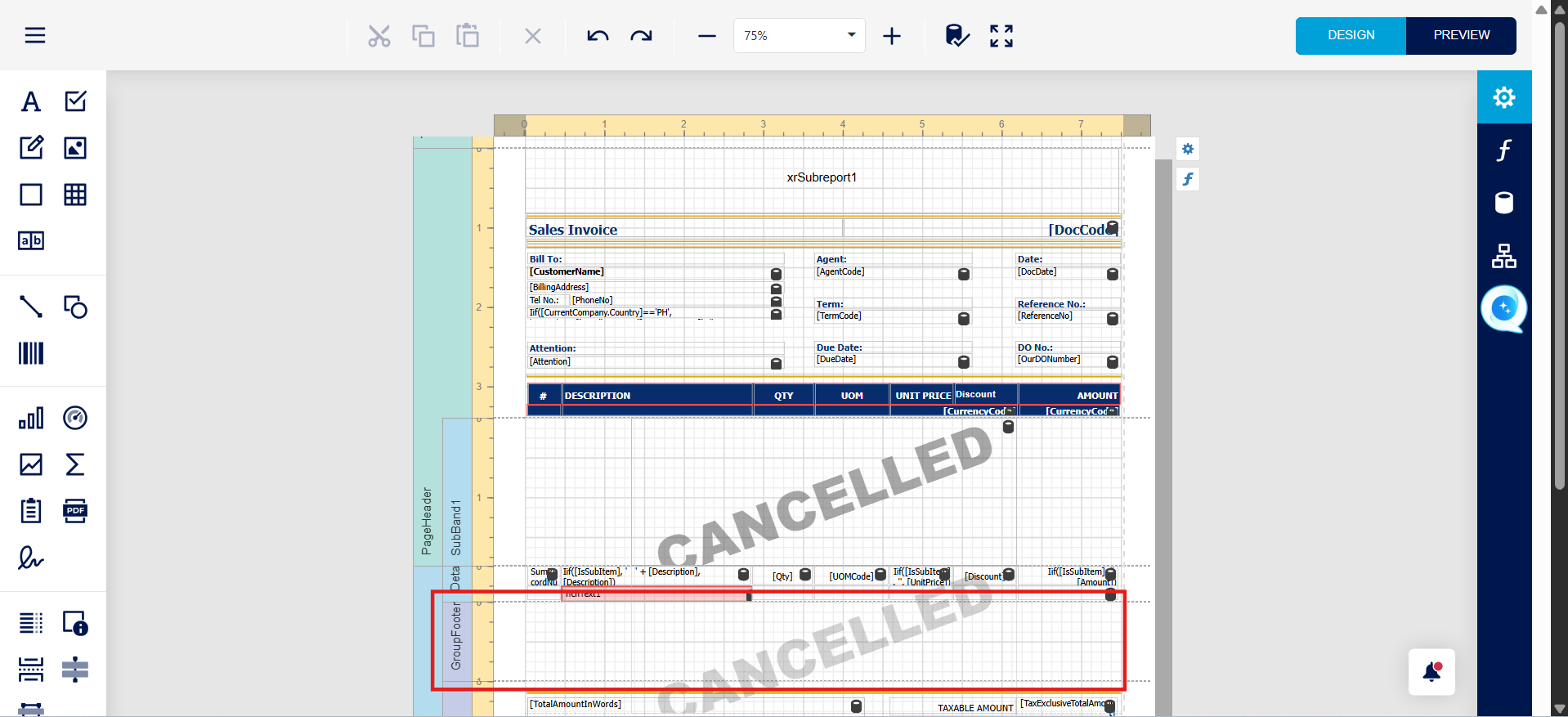The height and width of the screenshot is (717, 1568).
Task: Click the Paste clipboard icon
Action: coord(468,36)
